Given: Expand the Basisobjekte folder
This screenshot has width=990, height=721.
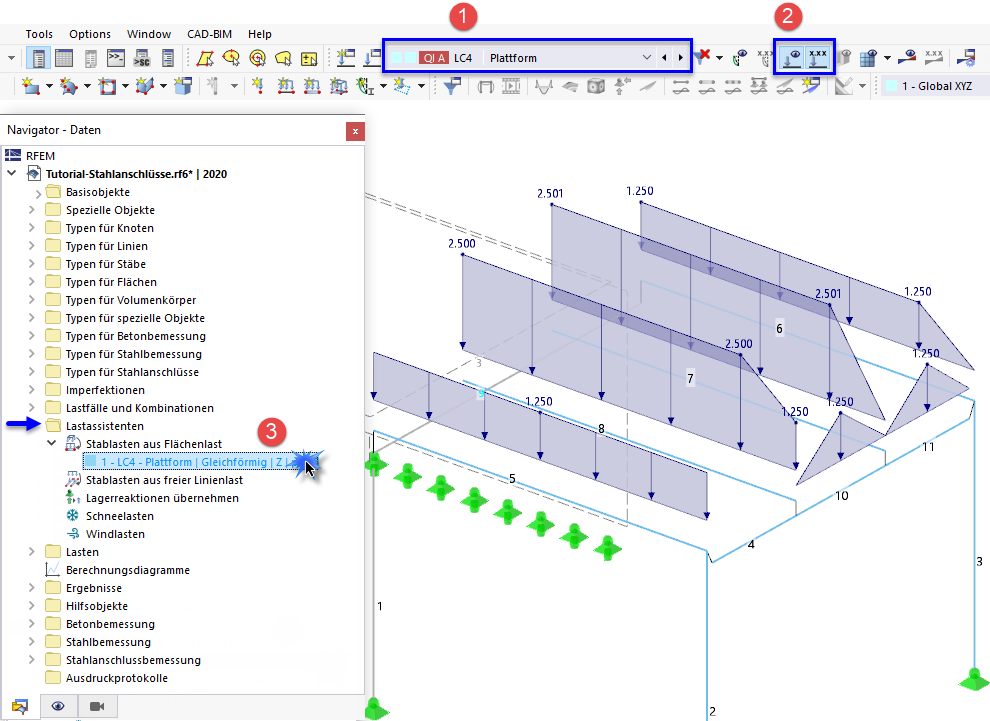Looking at the screenshot, I should (39, 193).
